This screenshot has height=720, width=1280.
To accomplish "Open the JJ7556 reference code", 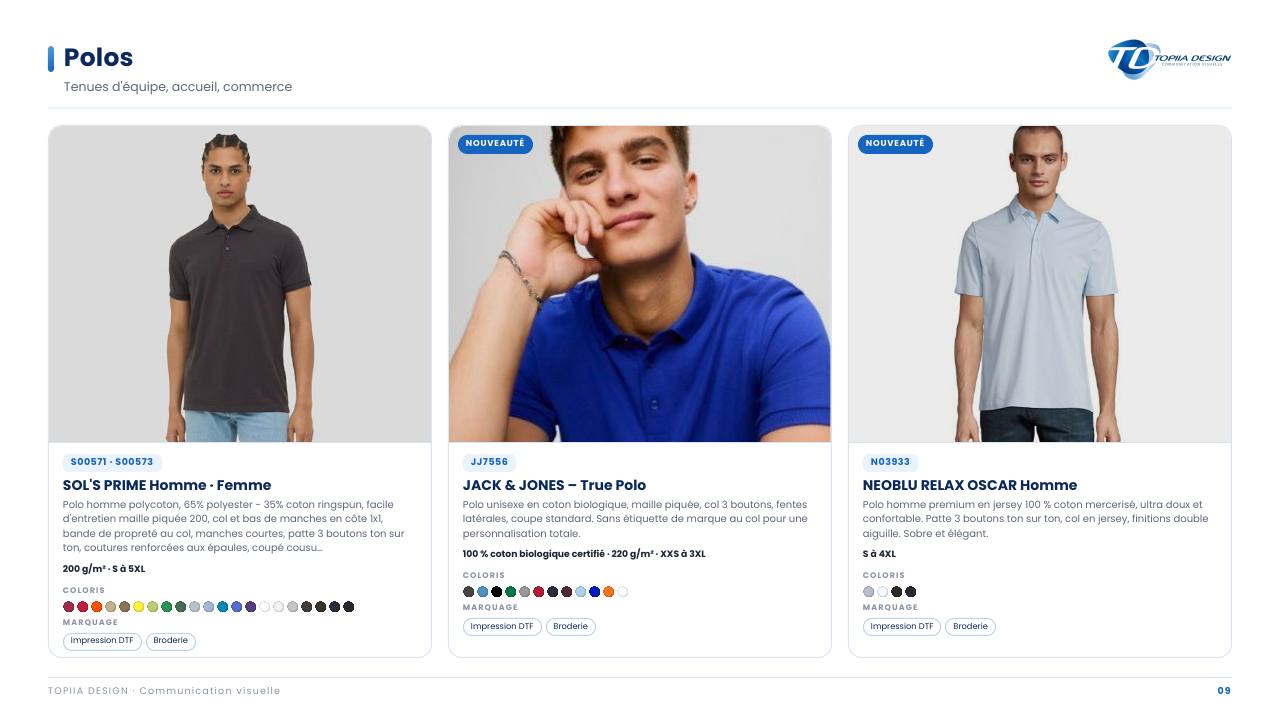I will tap(489, 462).
